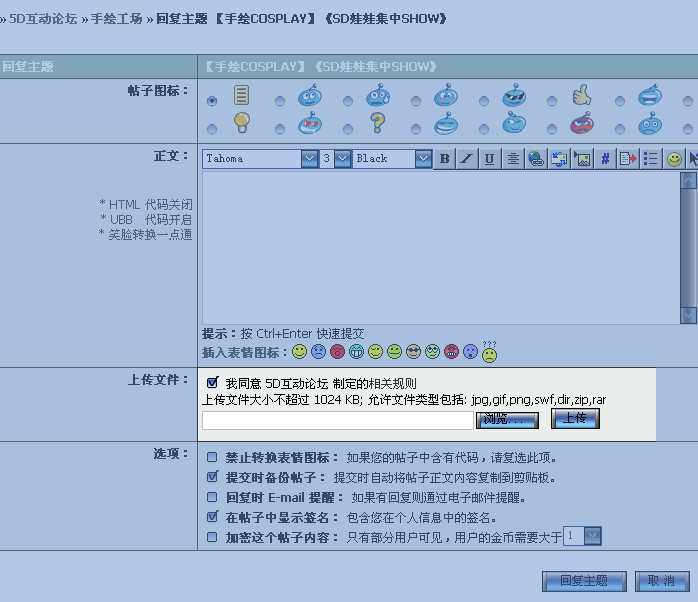Image resolution: width=698 pixels, height=602 pixels.
Task: Check the 'disable emoticon conversion' option
Action: coord(212,457)
